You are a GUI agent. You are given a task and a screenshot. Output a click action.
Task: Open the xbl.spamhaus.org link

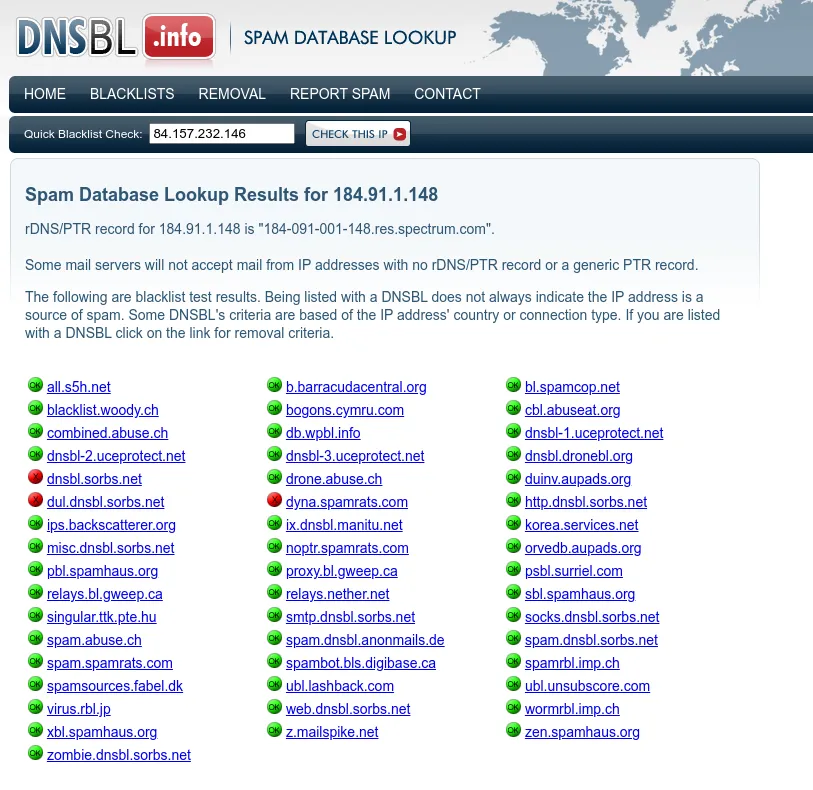click(x=102, y=732)
